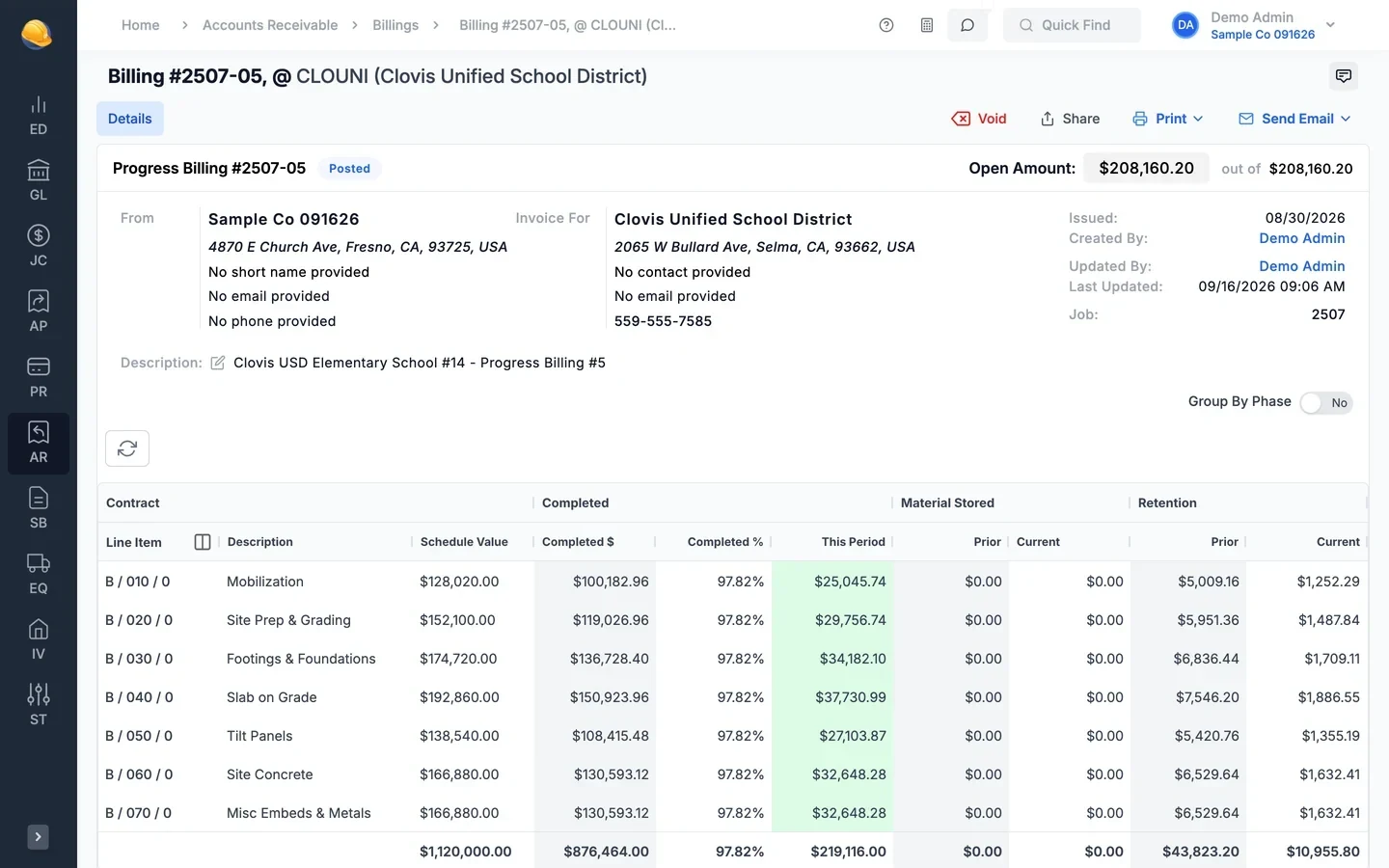Click the app logo at top left

37,35
